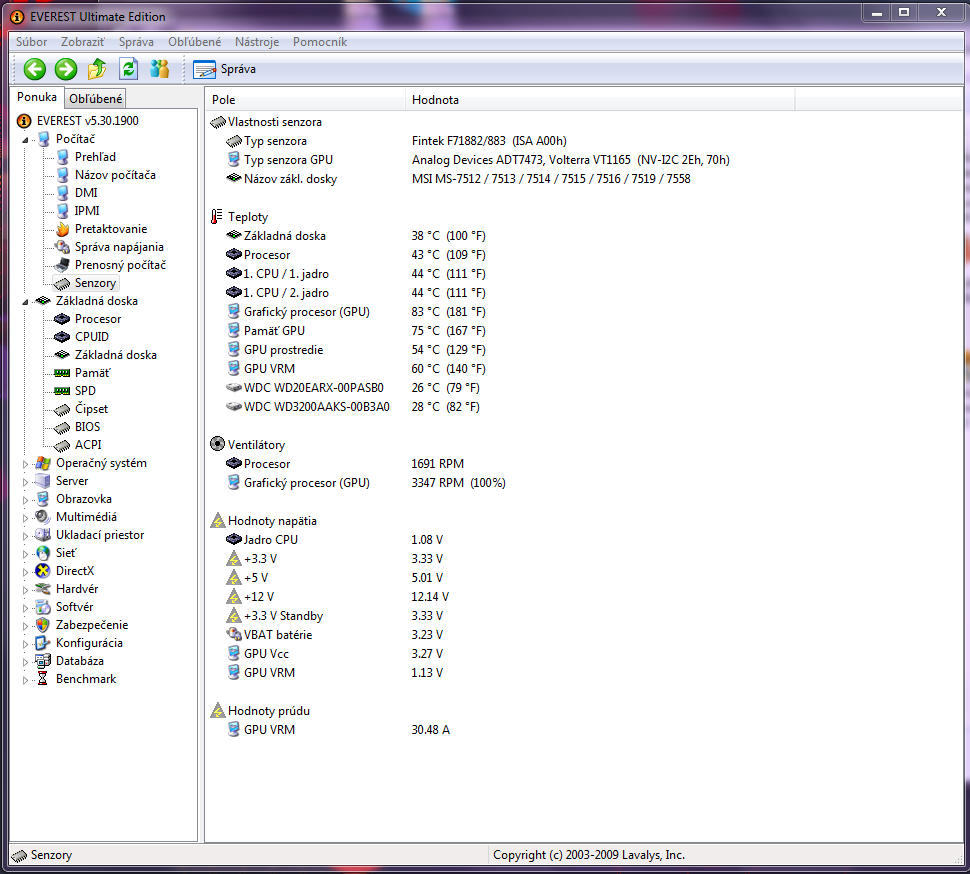
Task: Collapse the Základná doska tree node
Action: (25, 302)
